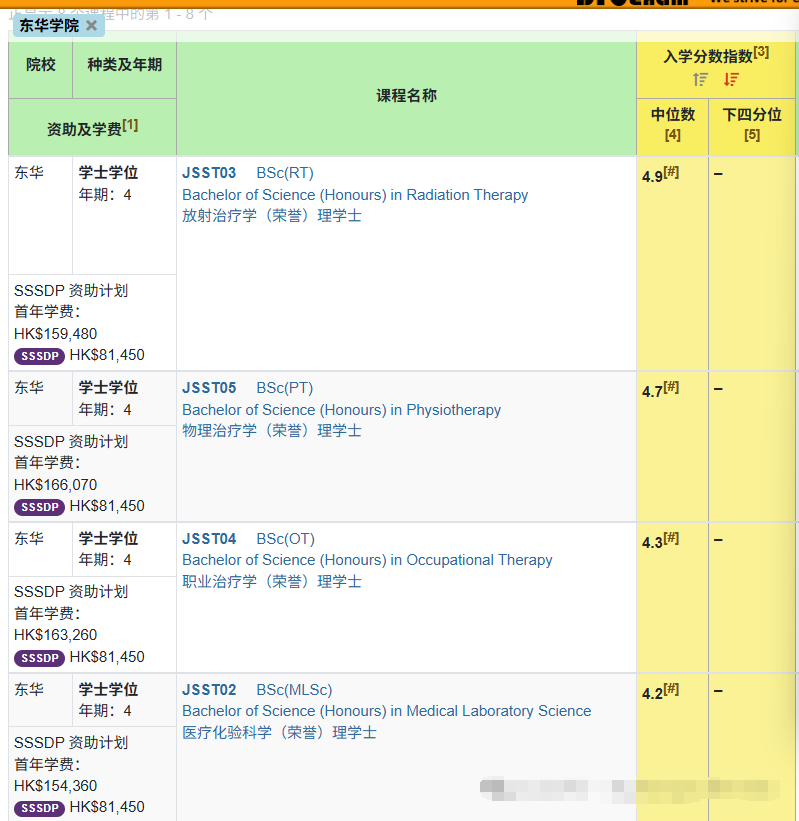Click [#] note next to 4.2 score
Screen dimensions: 799x821
click(x=671, y=689)
